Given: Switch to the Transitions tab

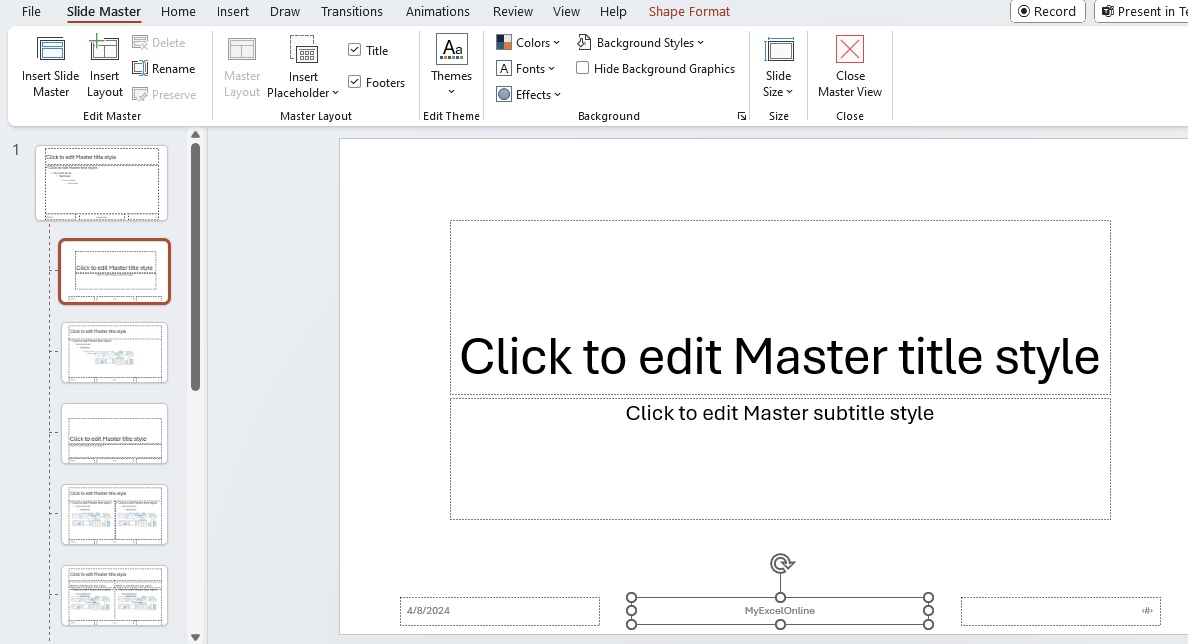Looking at the screenshot, I should 352,11.
